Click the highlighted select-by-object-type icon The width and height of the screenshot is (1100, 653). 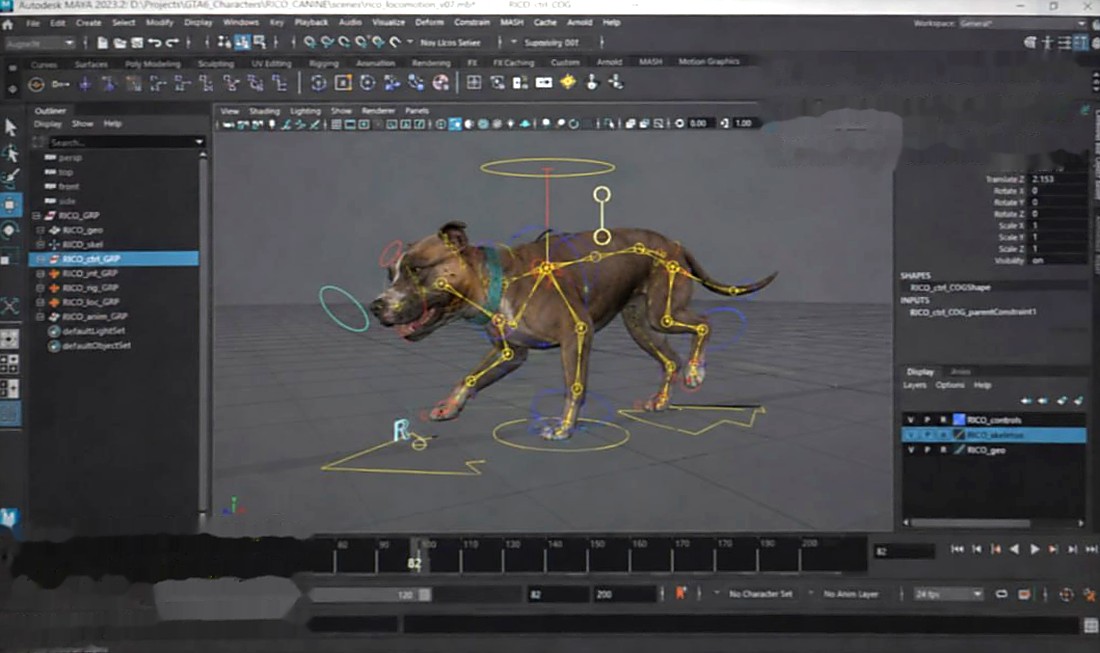(242, 42)
